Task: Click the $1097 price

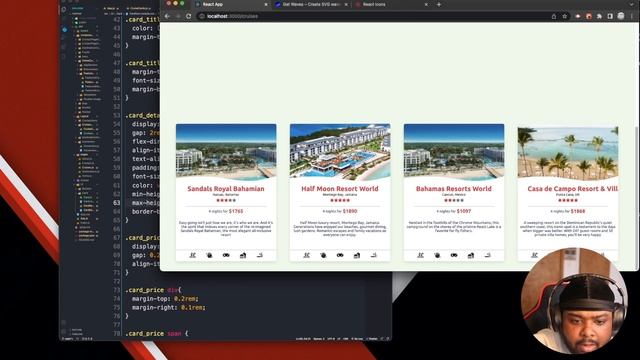Action: (x=464, y=211)
